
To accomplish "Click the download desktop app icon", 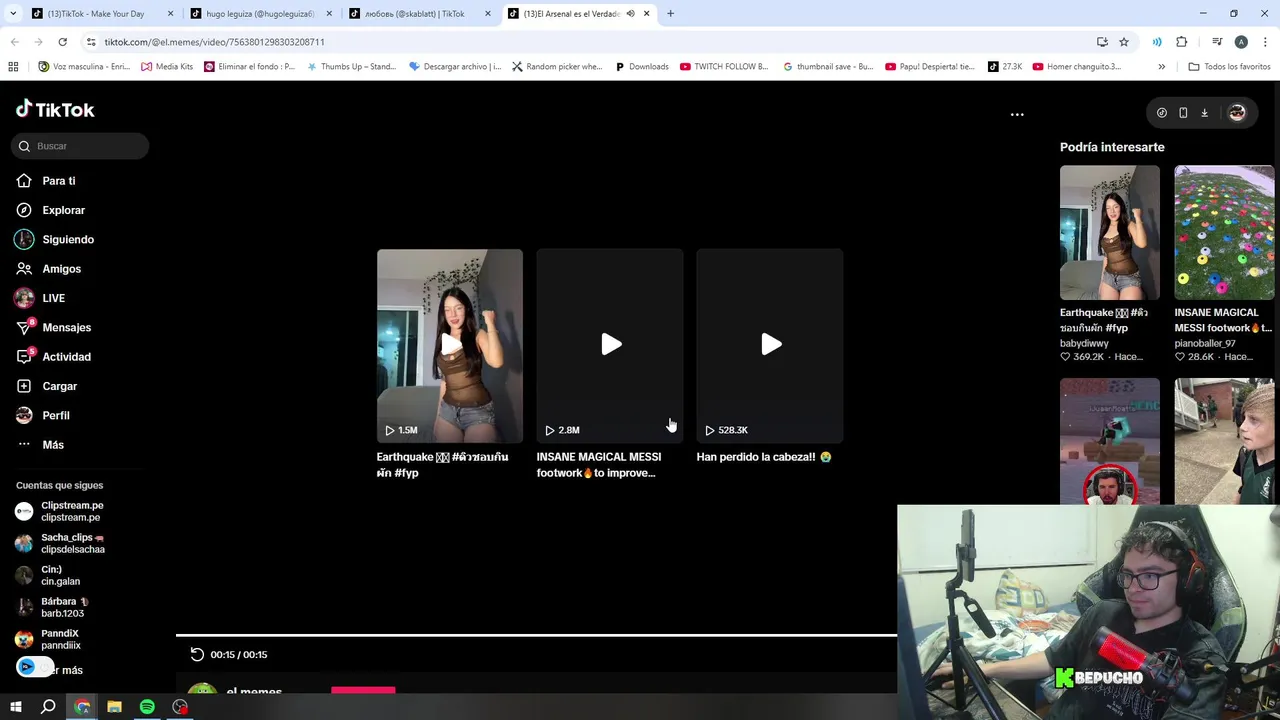I will (x=1204, y=113).
